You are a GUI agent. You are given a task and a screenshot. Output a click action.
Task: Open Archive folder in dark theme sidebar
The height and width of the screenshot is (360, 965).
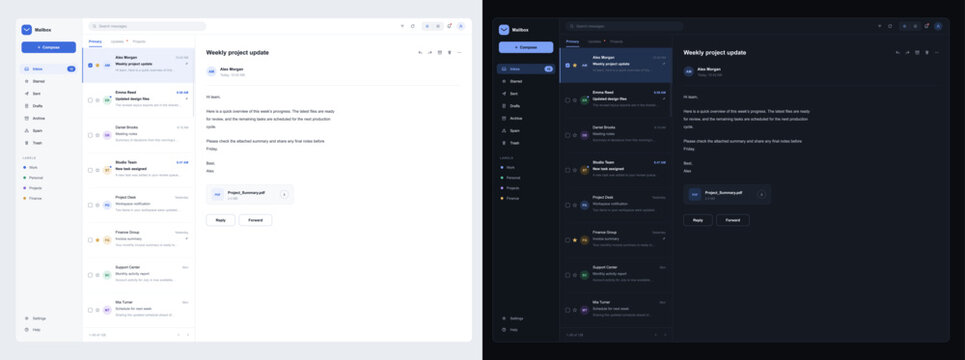526,118
